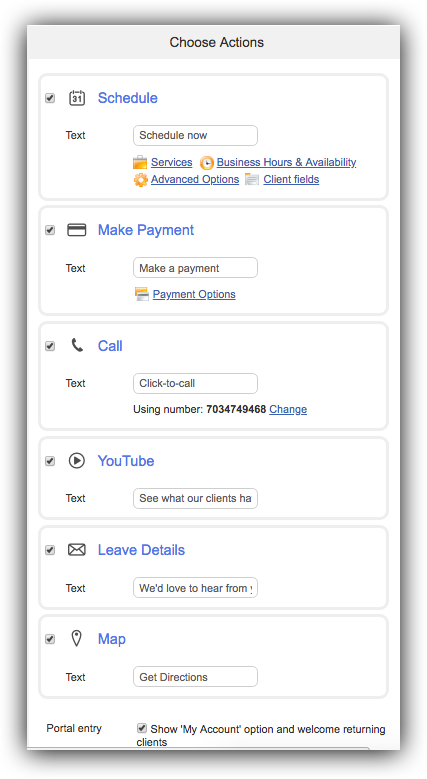Open the Client fields link
The width and height of the screenshot is (427, 779).
pyautogui.click(x=291, y=179)
